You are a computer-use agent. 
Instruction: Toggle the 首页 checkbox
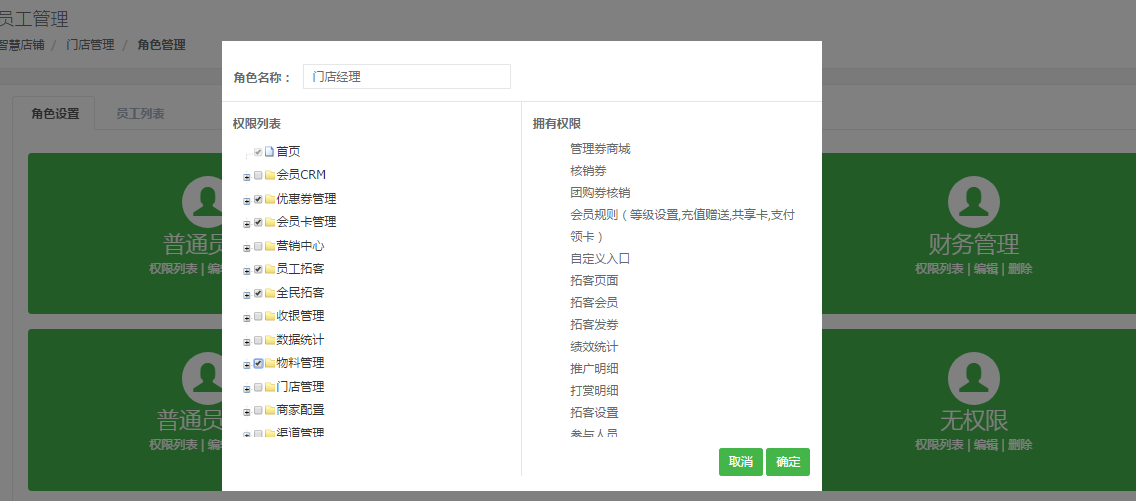(258, 152)
